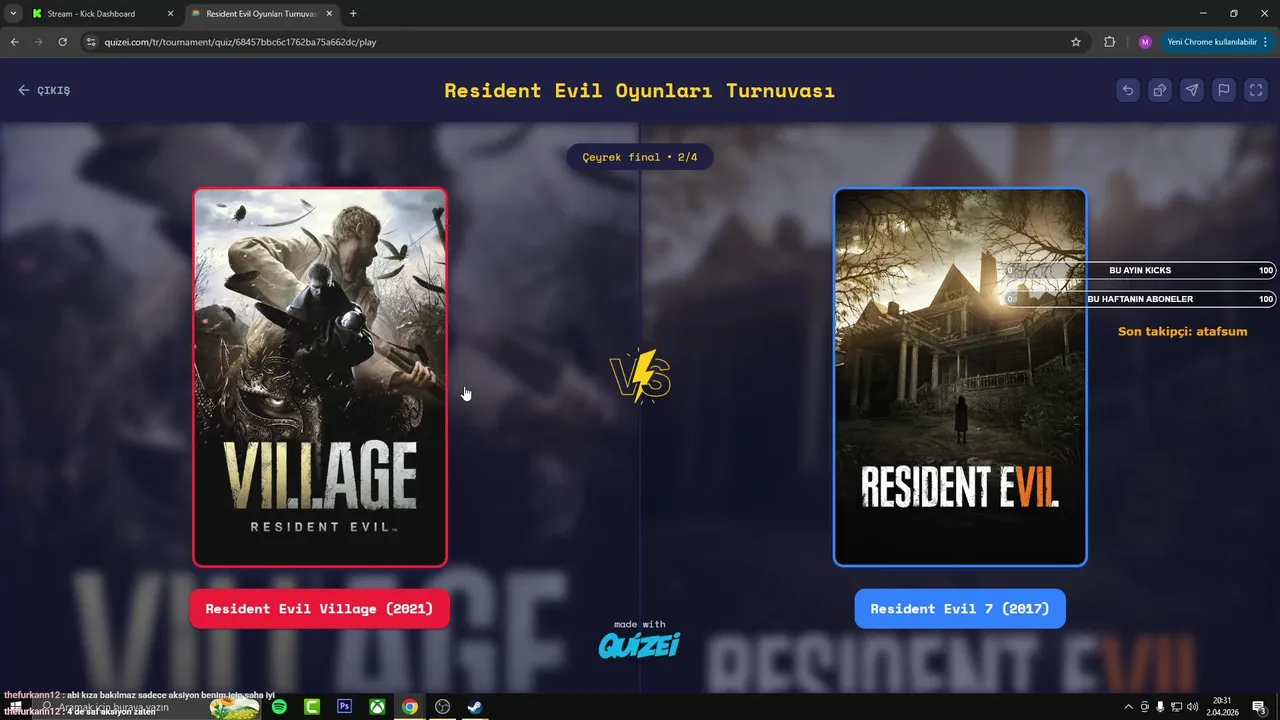Image resolution: width=1280 pixels, height=720 pixels.
Task: Go back using browser back arrow
Action: 14,42
